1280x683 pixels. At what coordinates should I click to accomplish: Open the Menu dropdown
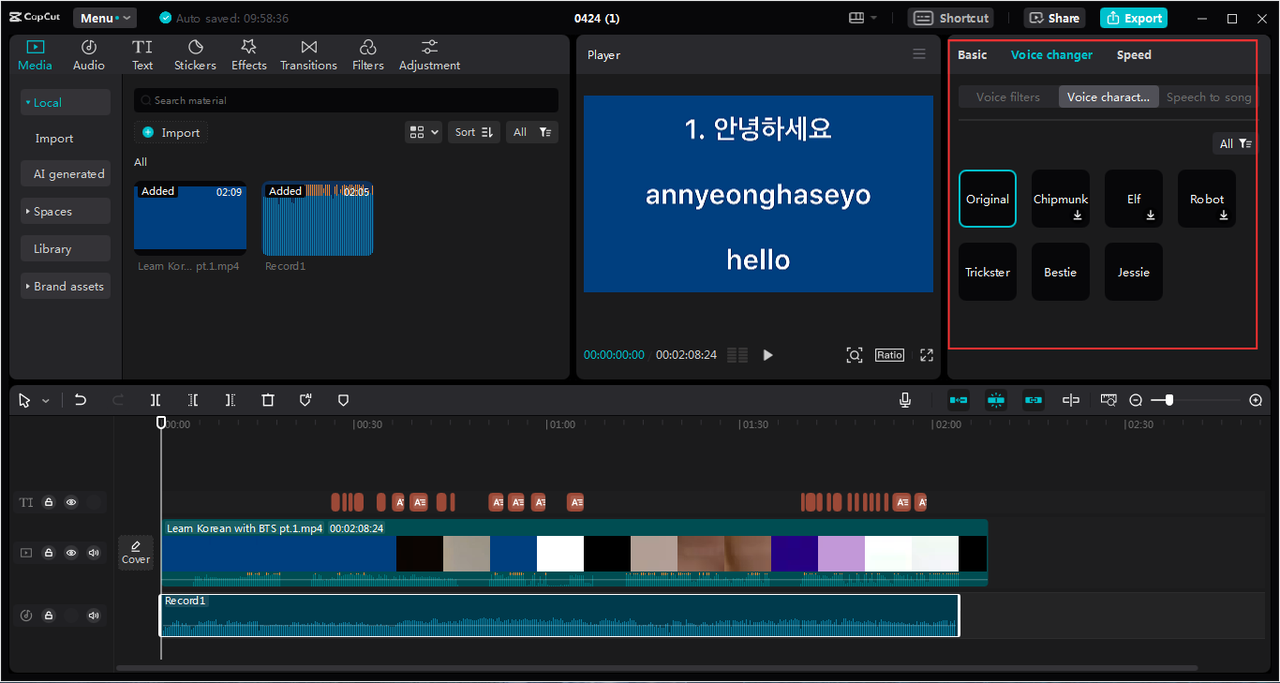click(105, 18)
